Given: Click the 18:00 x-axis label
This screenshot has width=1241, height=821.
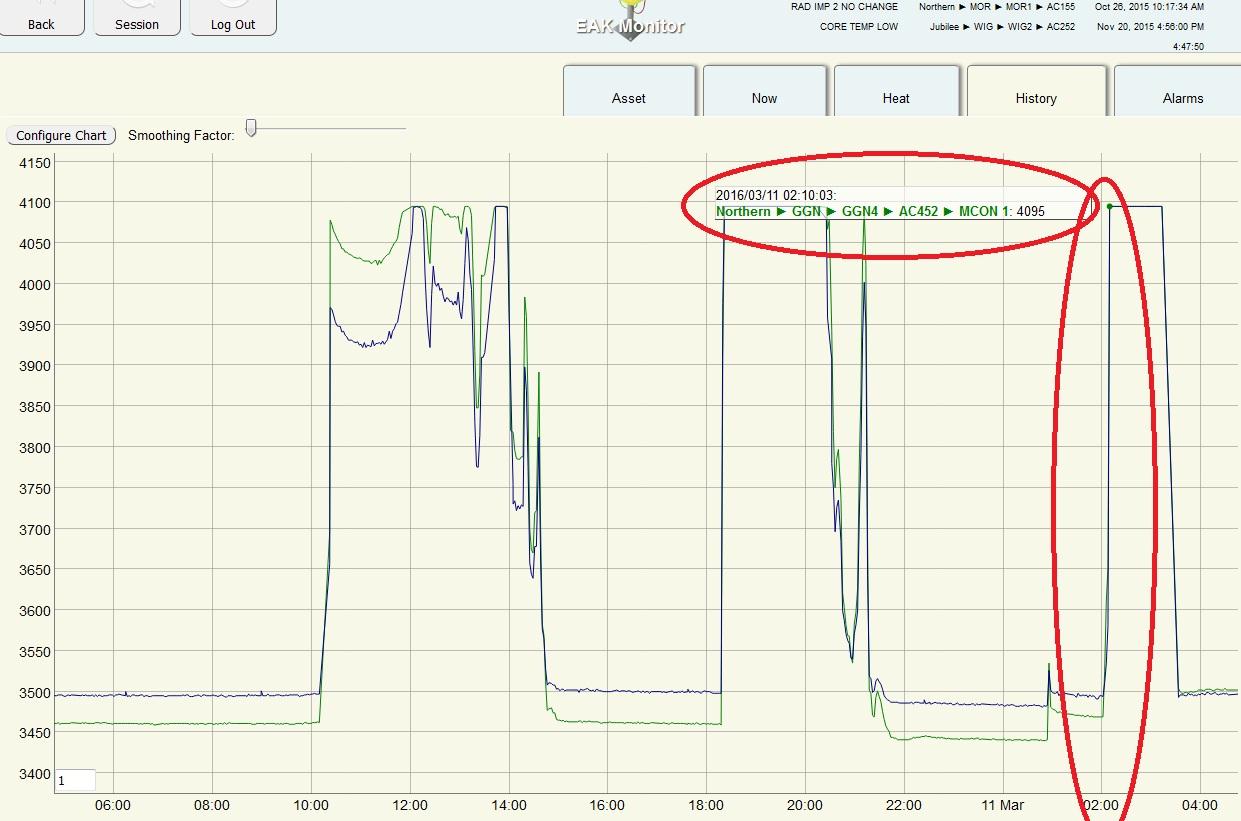Looking at the screenshot, I should pos(706,805).
